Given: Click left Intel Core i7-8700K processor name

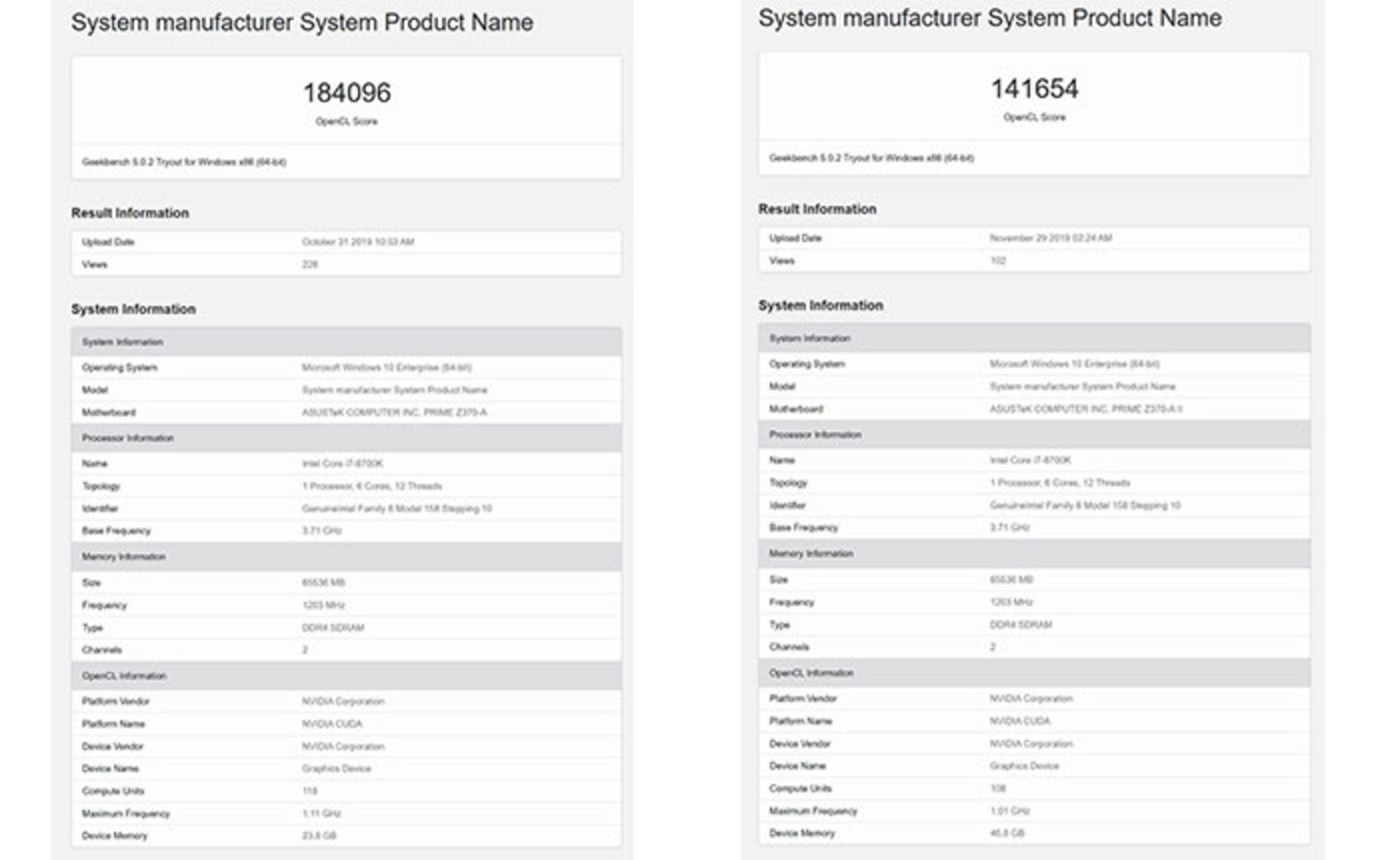Looking at the screenshot, I should click(x=342, y=464).
